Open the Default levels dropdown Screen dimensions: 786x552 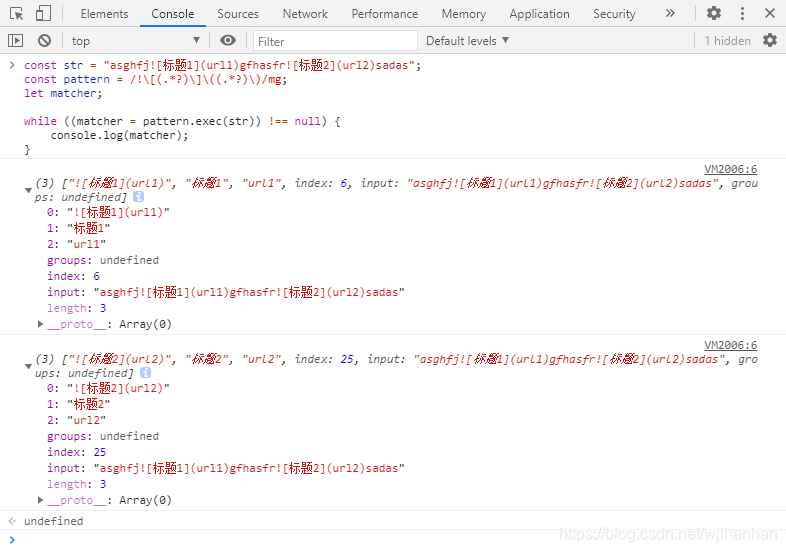point(467,41)
